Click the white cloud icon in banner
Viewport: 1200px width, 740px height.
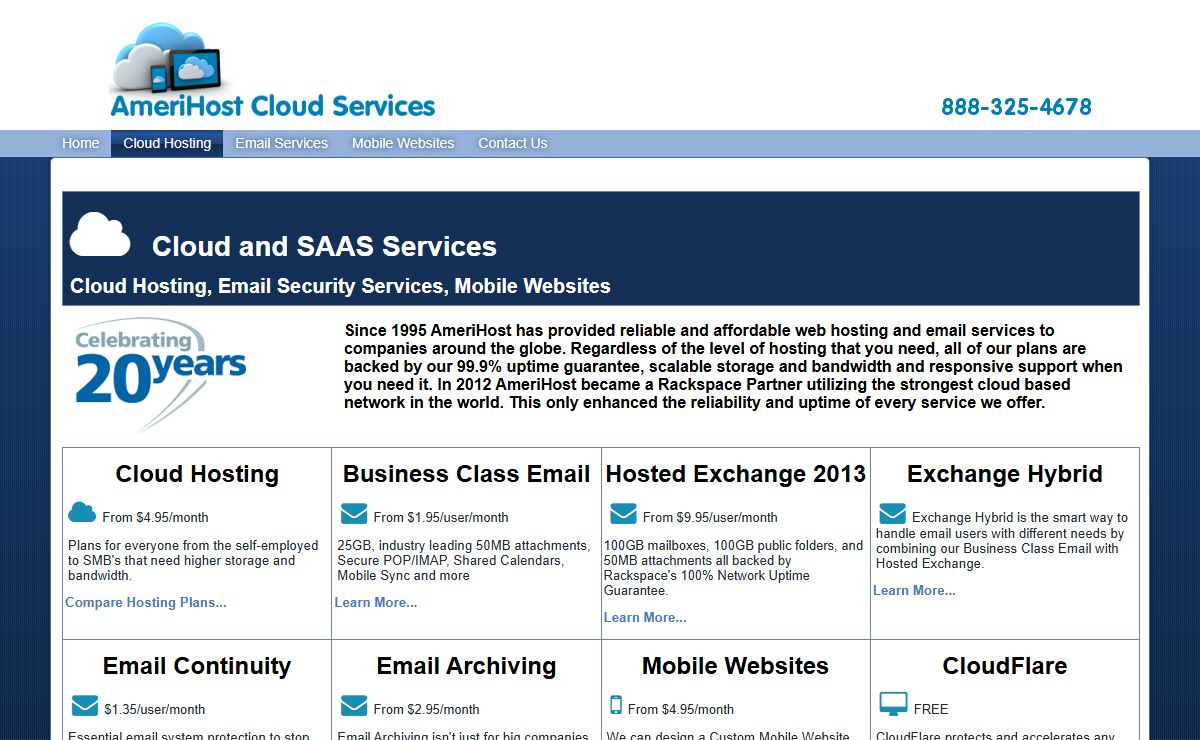[x=100, y=234]
